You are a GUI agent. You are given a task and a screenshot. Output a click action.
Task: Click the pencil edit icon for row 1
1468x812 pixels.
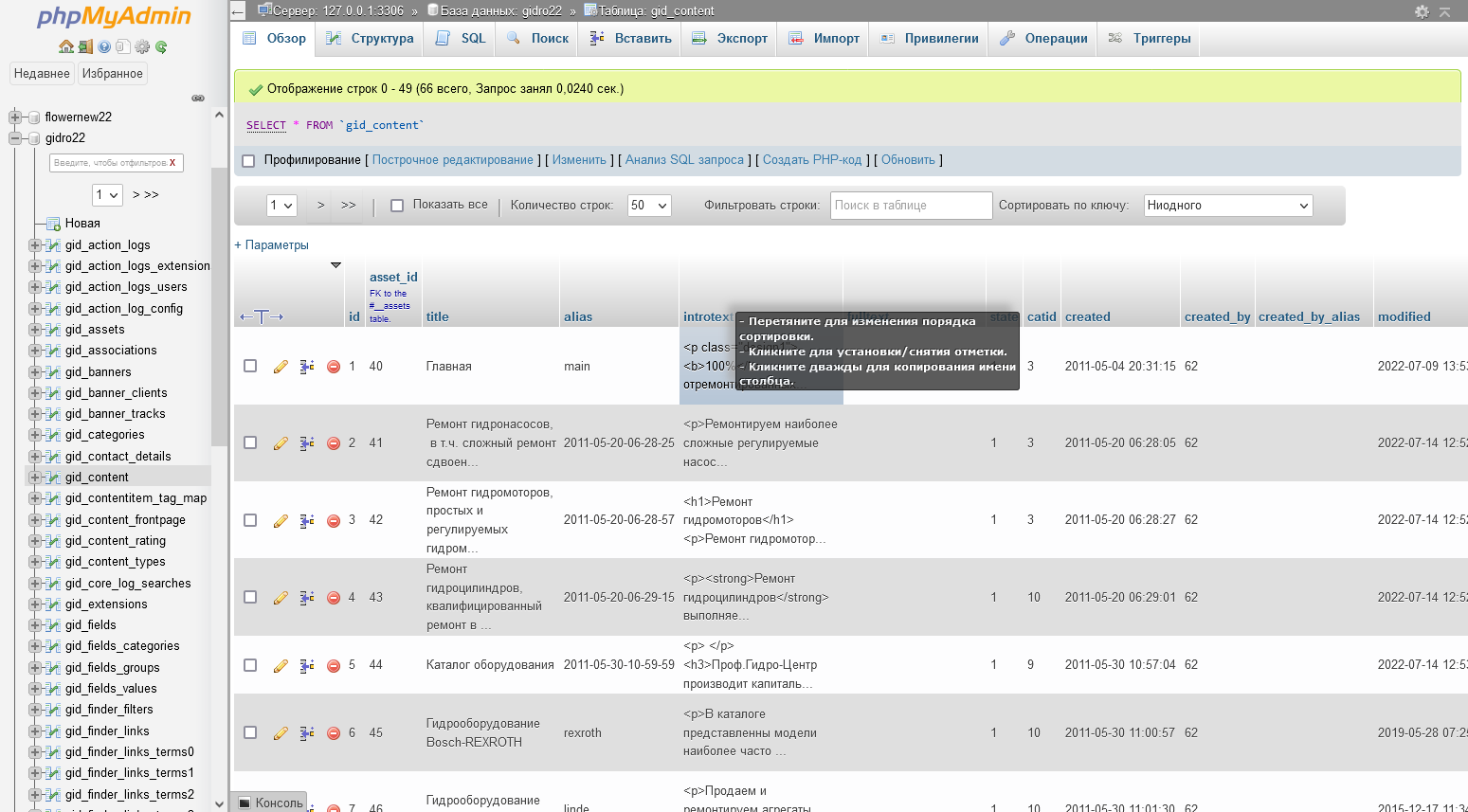[281, 367]
